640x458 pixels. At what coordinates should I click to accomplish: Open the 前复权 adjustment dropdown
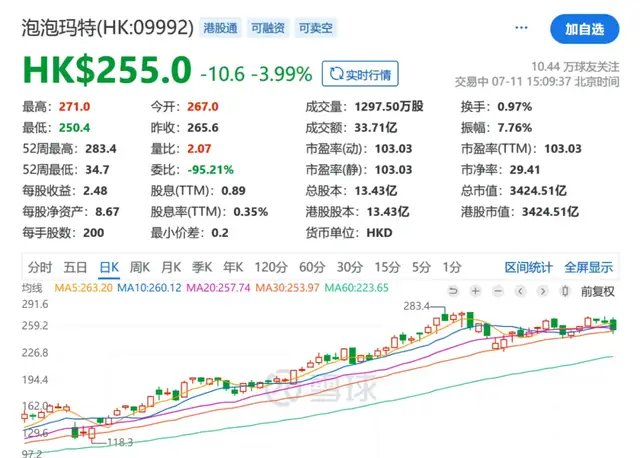[x=598, y=291]
